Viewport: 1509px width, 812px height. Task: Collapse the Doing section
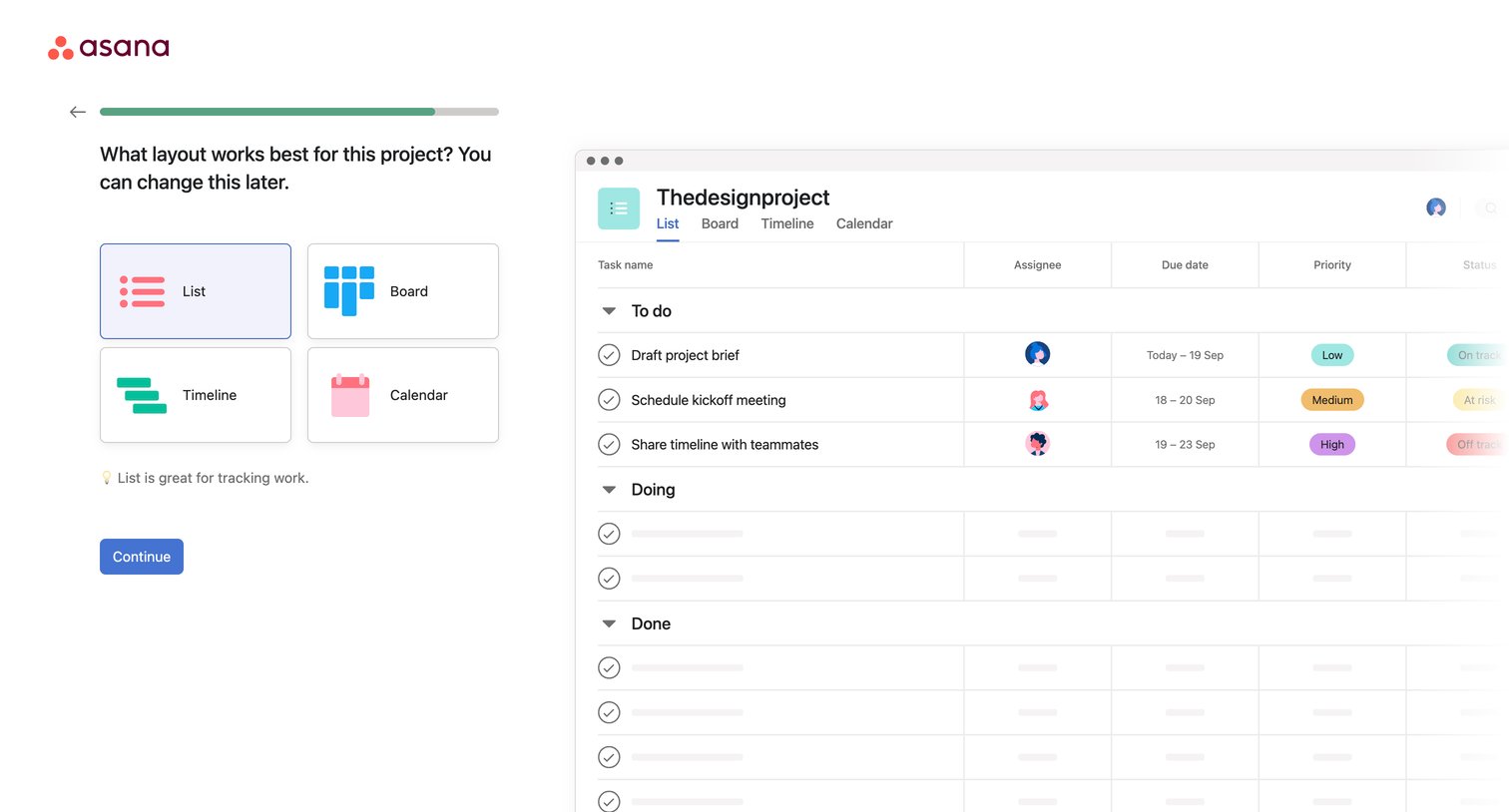click(609, 490)
